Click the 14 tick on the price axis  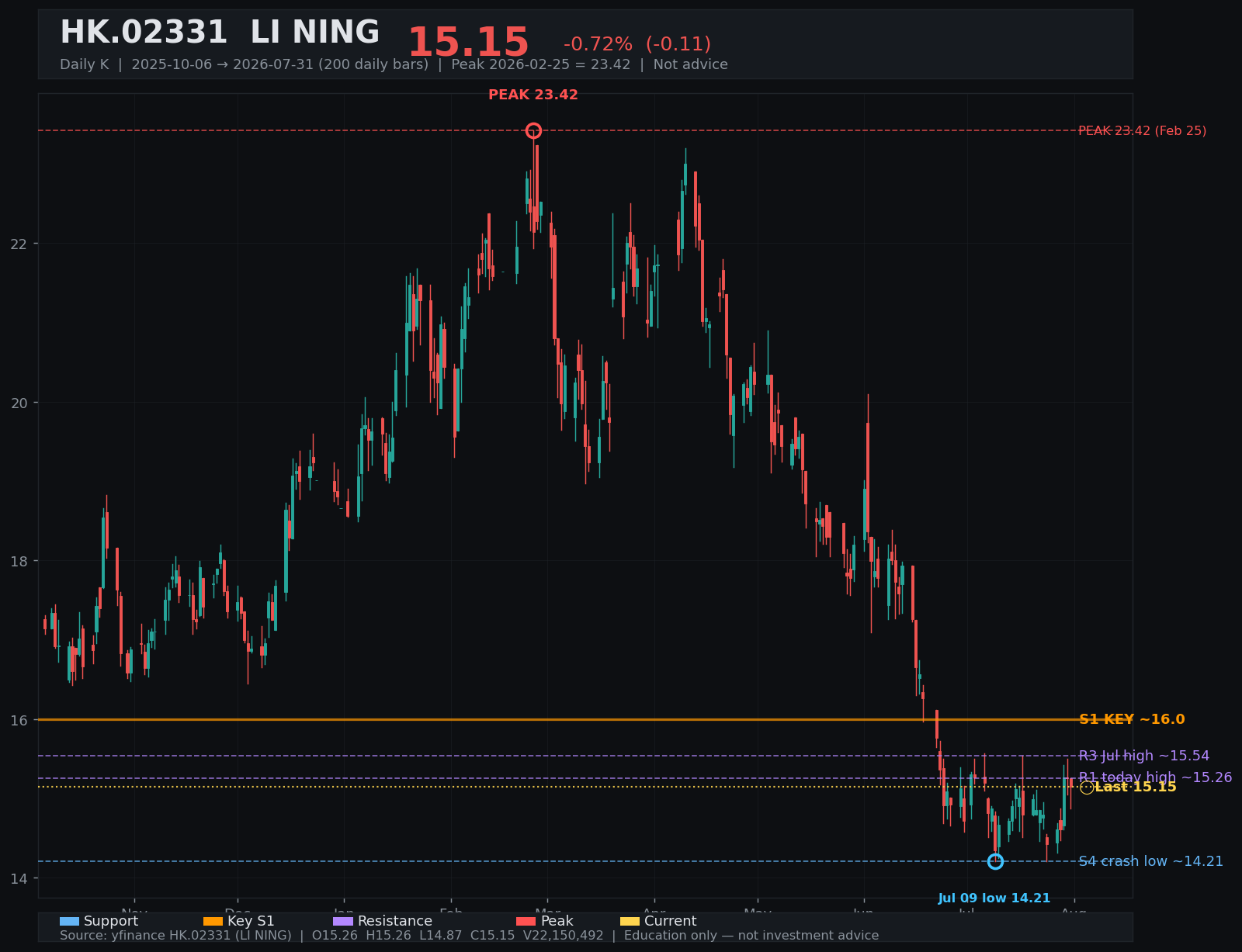click(18, 878)
